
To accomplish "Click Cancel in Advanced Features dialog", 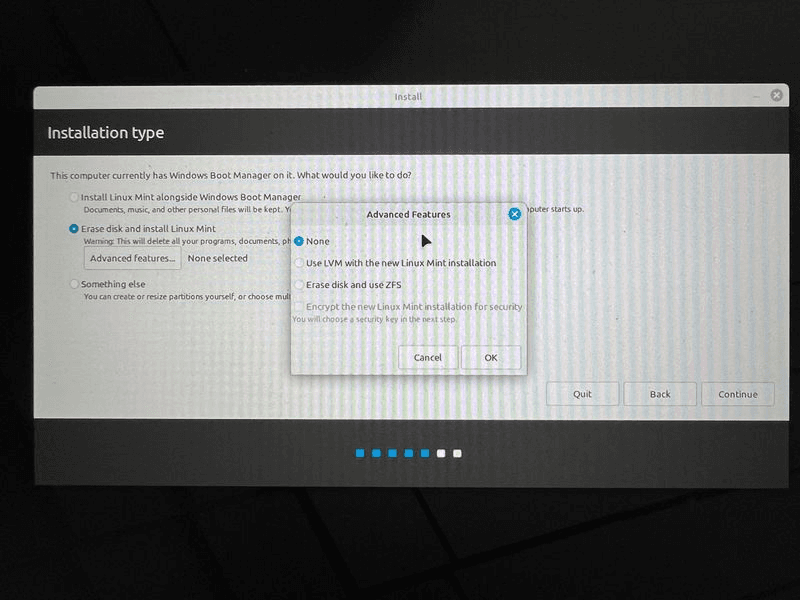I will 428,357.
